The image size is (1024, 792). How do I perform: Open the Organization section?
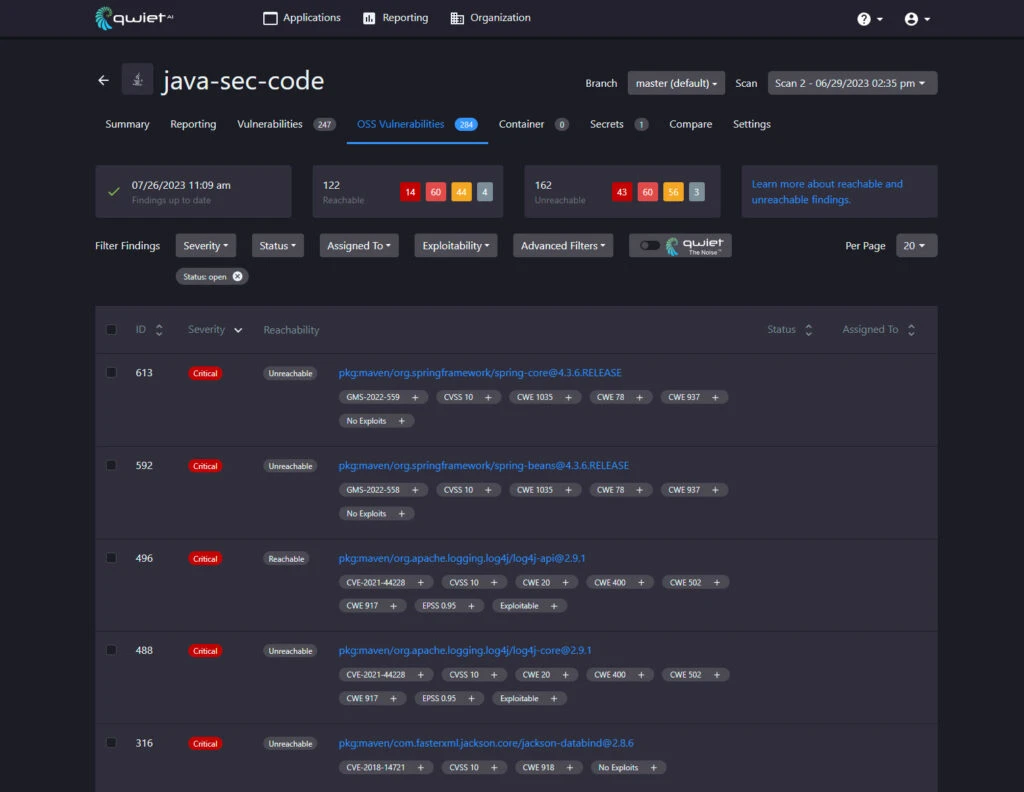489,17
